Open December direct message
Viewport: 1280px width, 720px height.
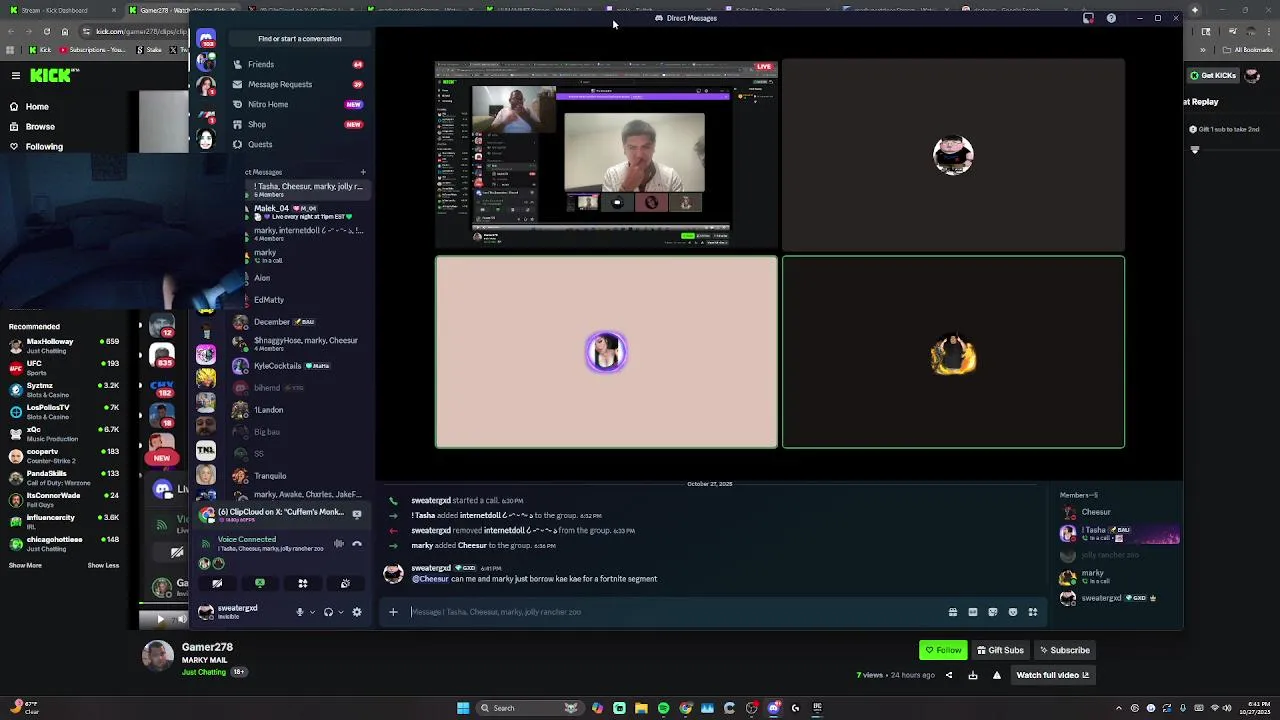[x=300, y=322]
